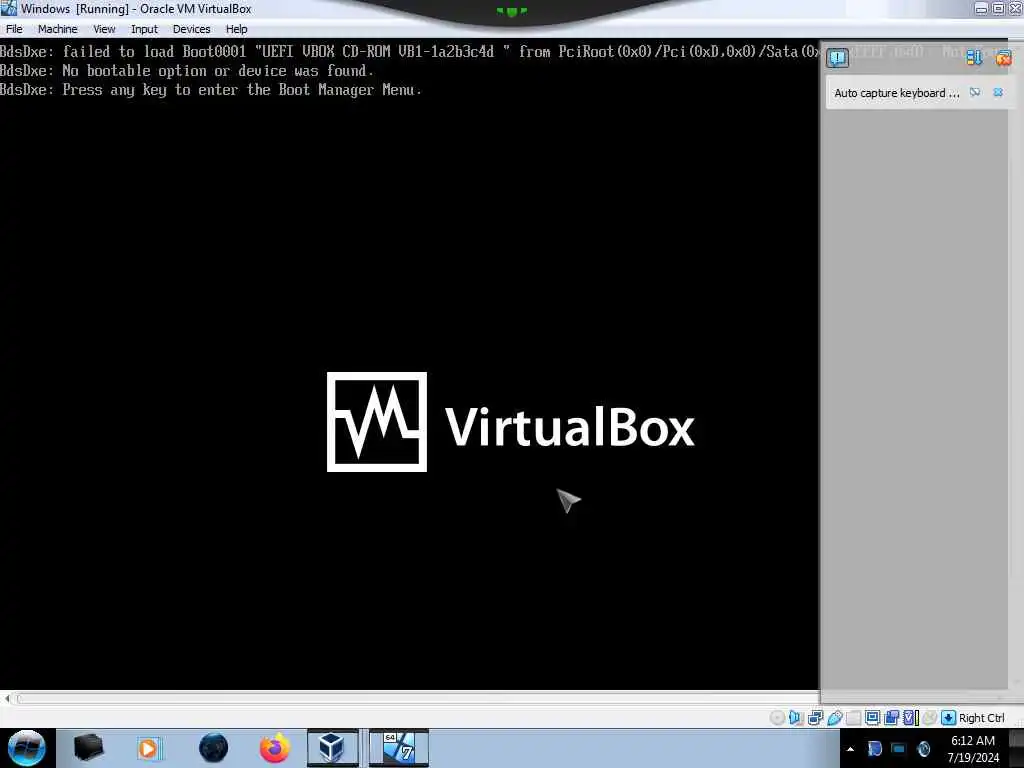Click the notification ordering icon in panel header
Screen dimensions: 1024x768
click(x=974, y=58)
